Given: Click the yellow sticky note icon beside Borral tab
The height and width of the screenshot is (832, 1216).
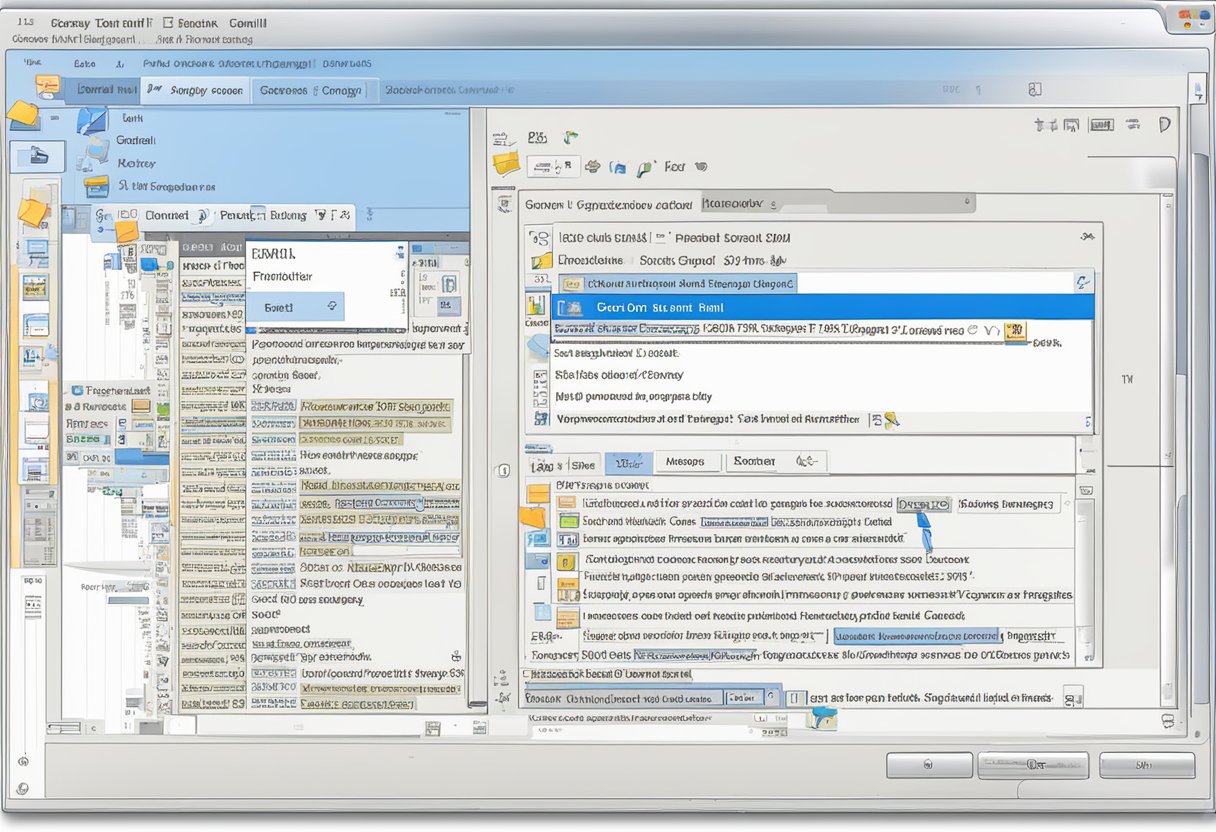Looking at the screenshot, I should [47, 87].
